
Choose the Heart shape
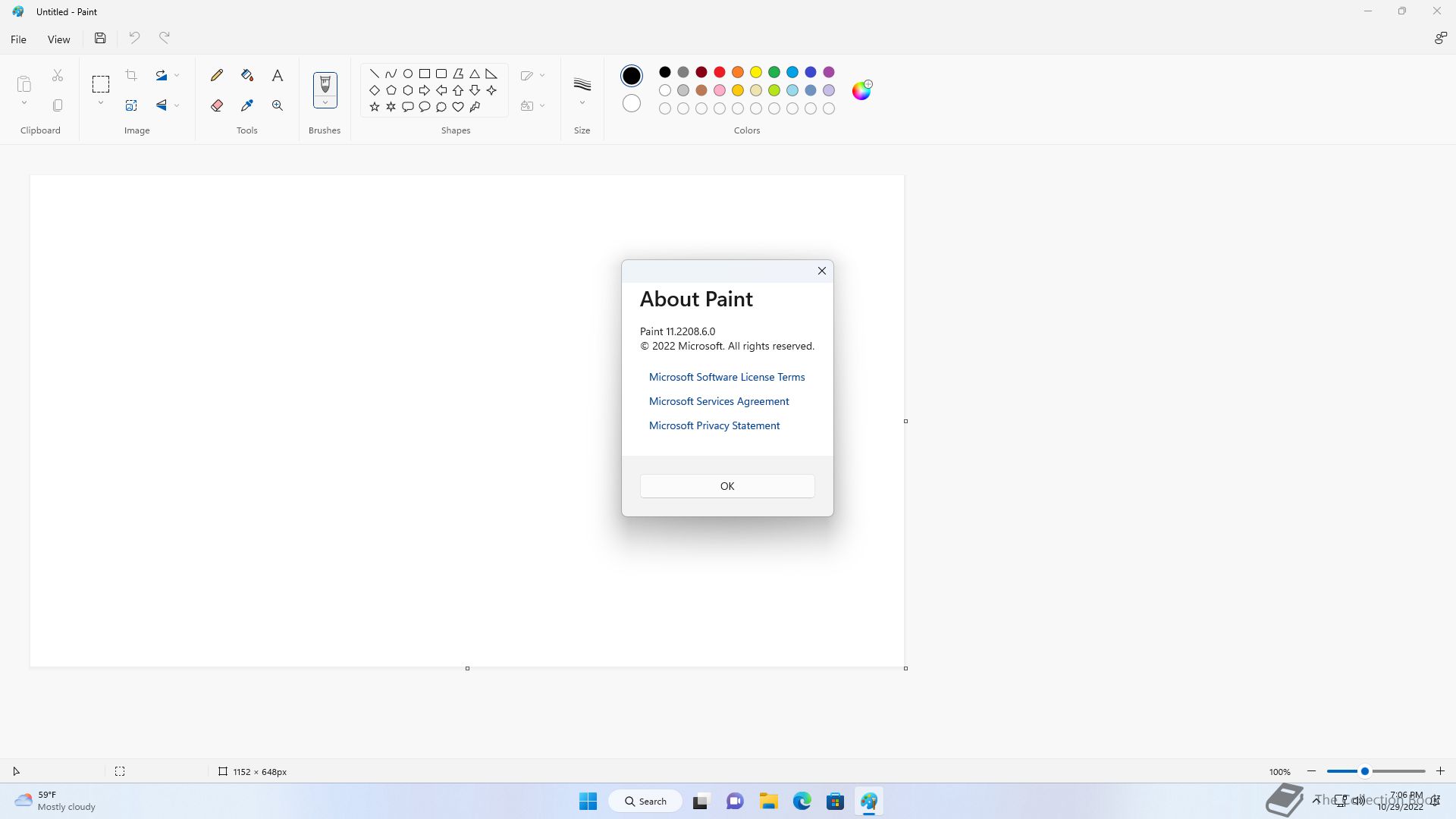pyautogui.click(x=458, y=107)
